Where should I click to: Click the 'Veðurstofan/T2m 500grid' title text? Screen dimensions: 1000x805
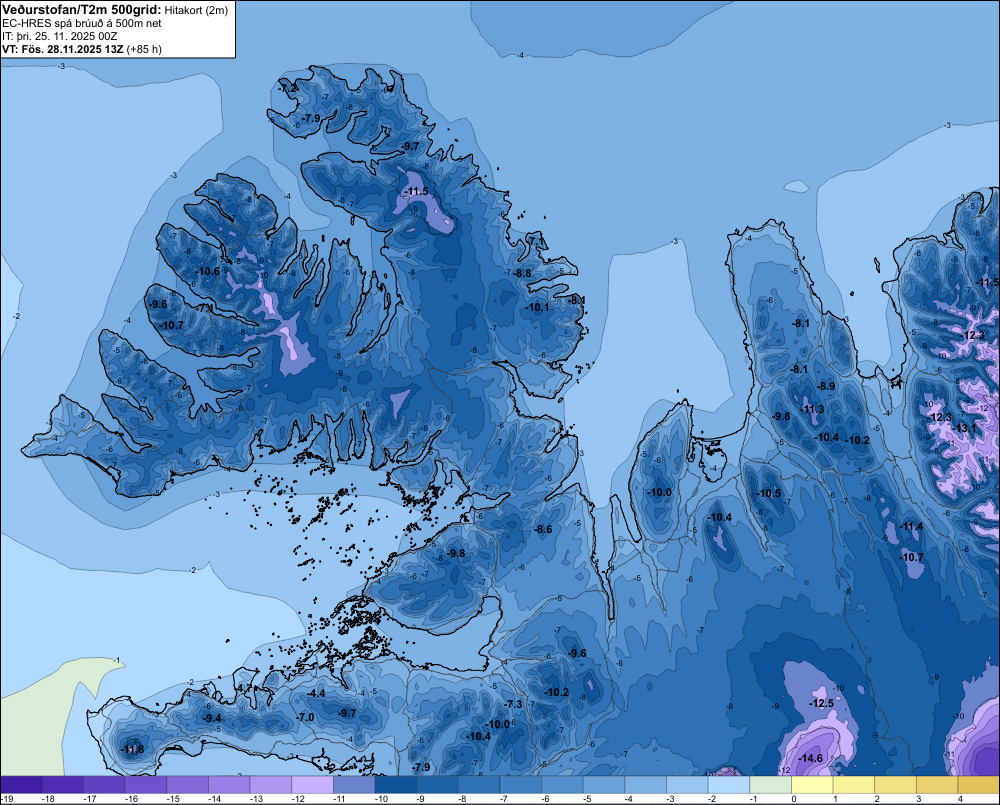[82, 10]
